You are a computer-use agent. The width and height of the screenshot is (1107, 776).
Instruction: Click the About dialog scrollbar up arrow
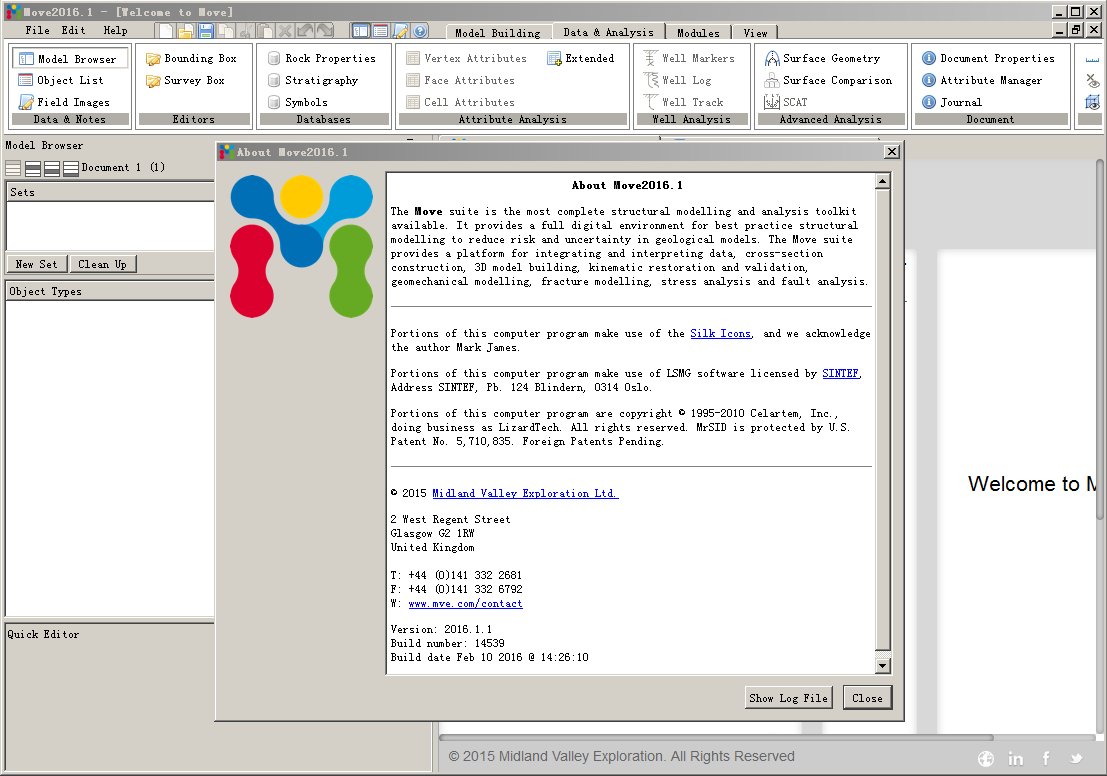(882, 181)
